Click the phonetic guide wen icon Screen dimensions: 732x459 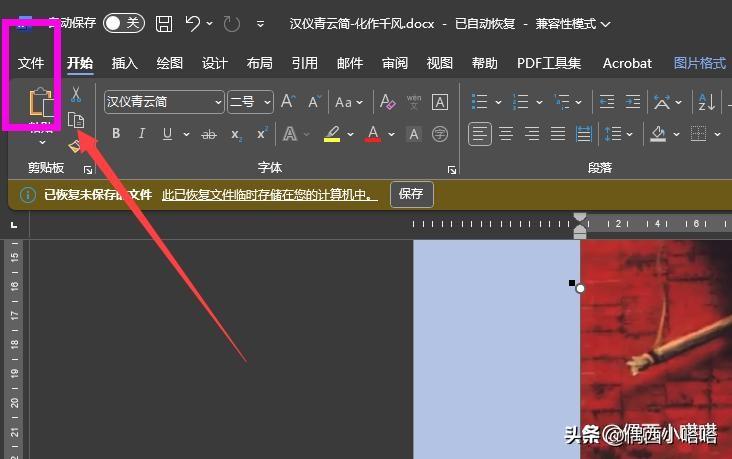414,102
